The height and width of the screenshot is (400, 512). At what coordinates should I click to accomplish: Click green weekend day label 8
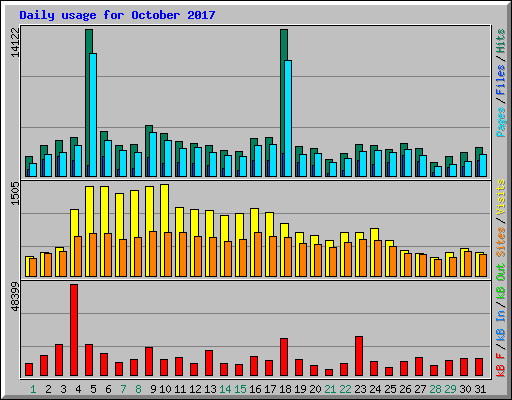pos(138,389)
